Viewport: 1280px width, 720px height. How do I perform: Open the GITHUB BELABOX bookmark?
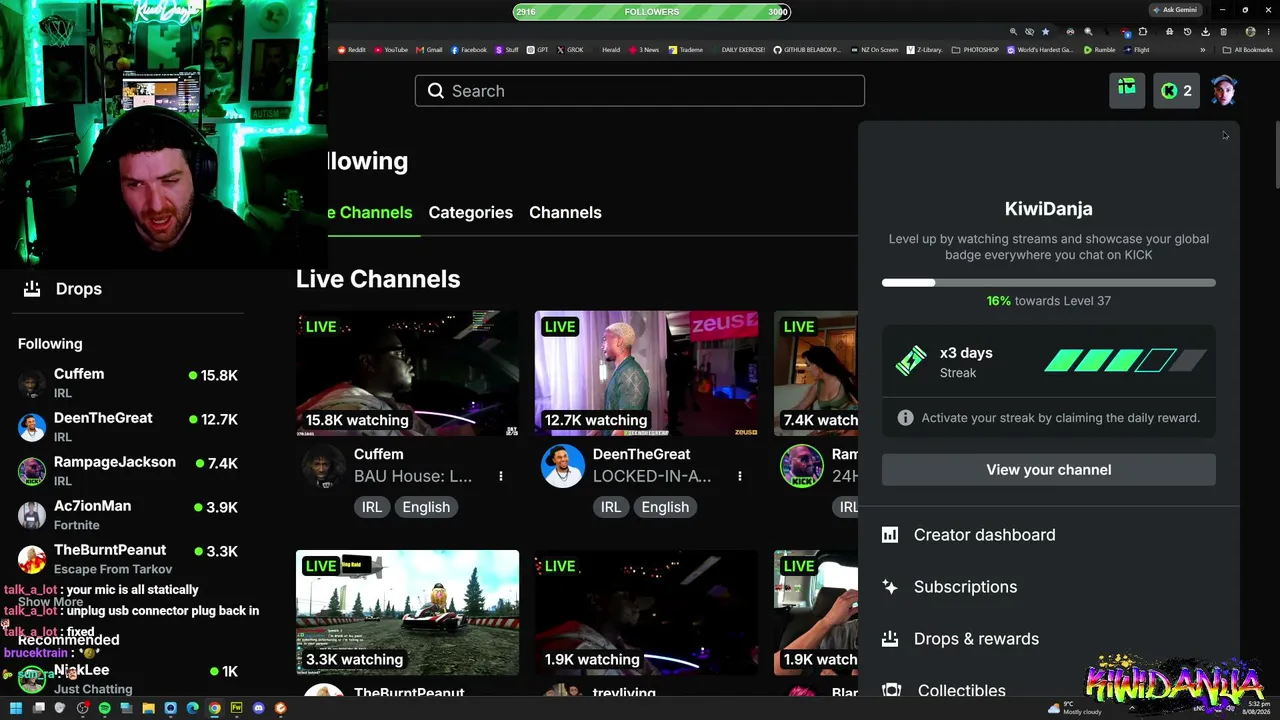point(807,50)
